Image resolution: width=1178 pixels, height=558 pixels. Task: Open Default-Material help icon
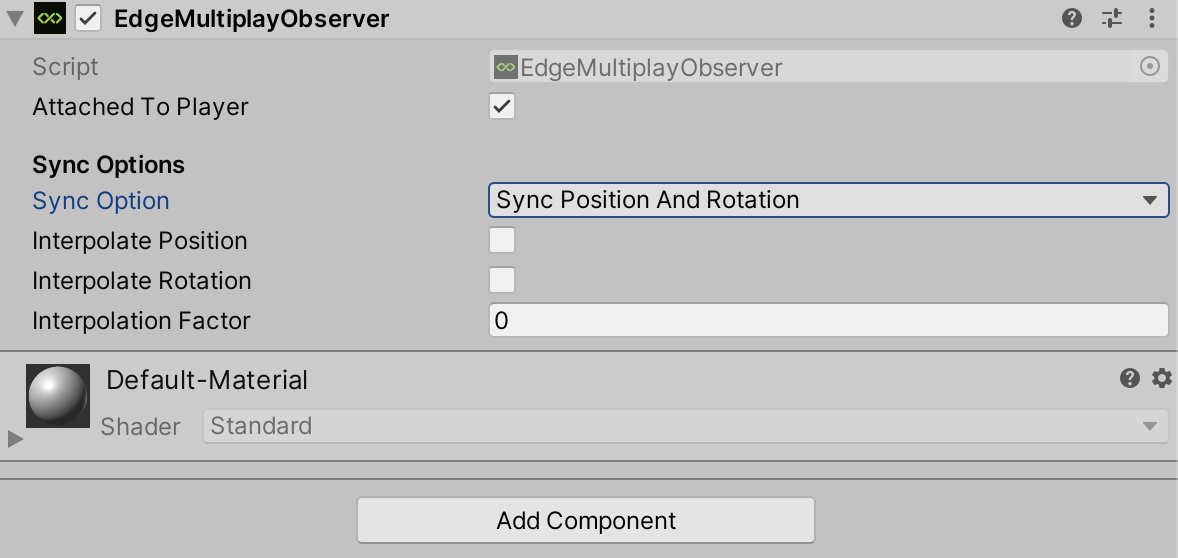(1130, 378)
